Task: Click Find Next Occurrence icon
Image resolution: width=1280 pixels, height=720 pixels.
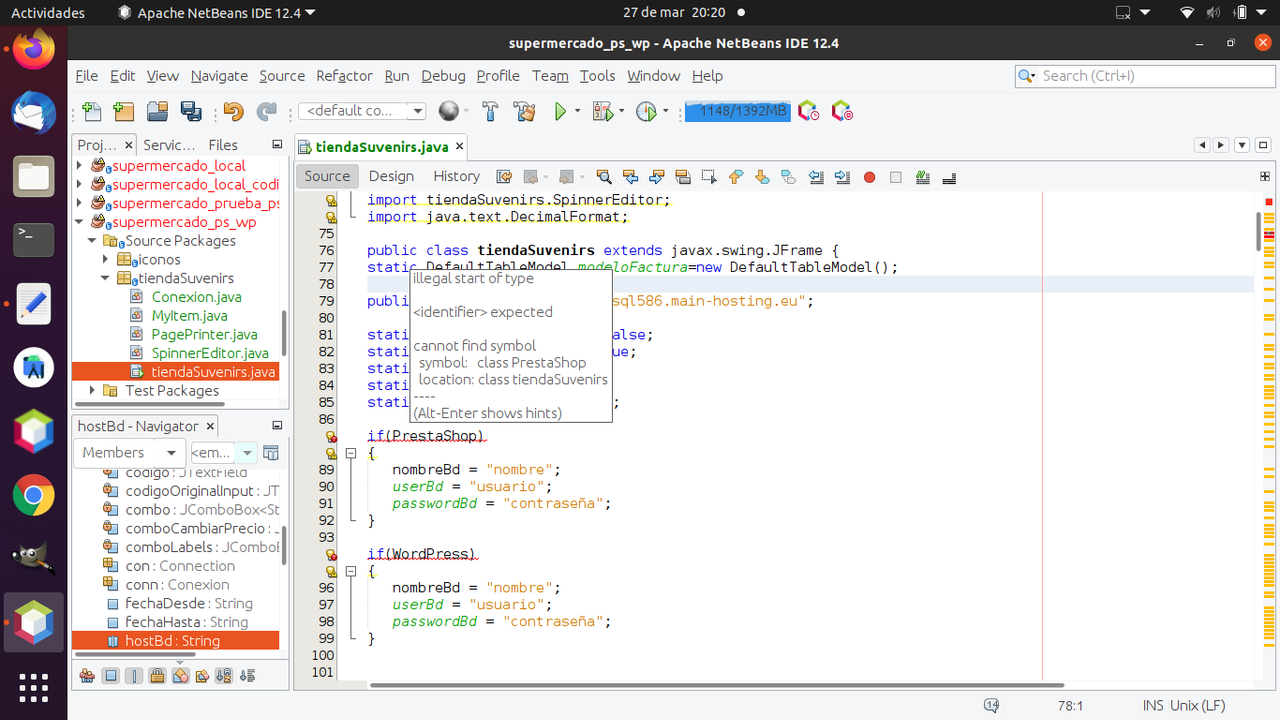Action: click(x=657, y=177)
